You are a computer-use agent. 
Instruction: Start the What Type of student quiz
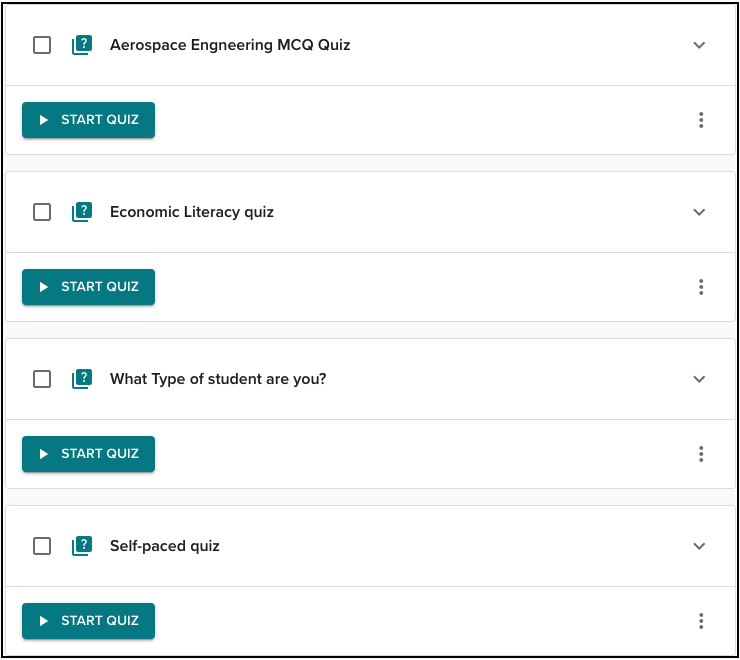pyautogui.click(x=88, y=454)
